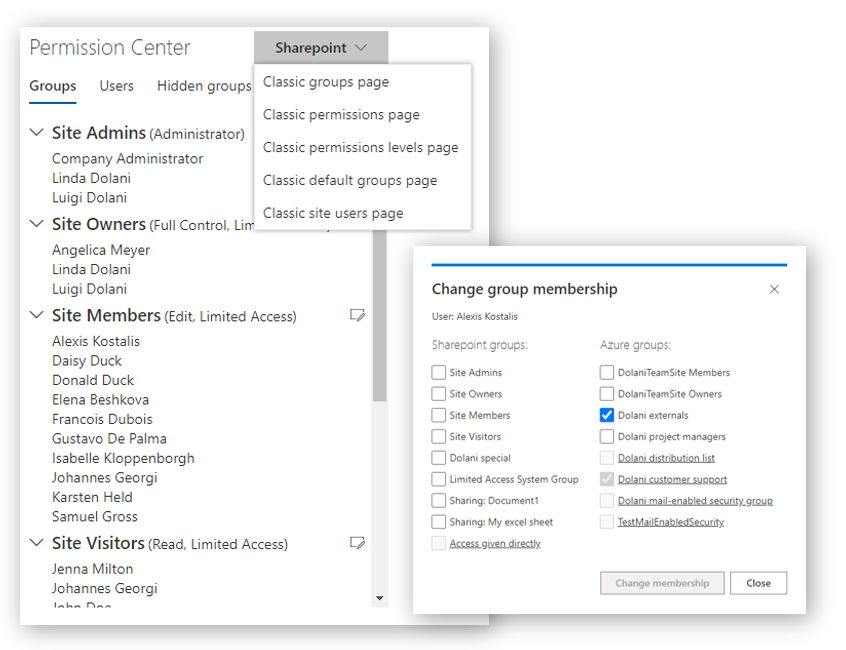The width and height of the screenshot is (846, 650).
Task: Select Gustavo De Palma in list
Action: click(109, 438)
